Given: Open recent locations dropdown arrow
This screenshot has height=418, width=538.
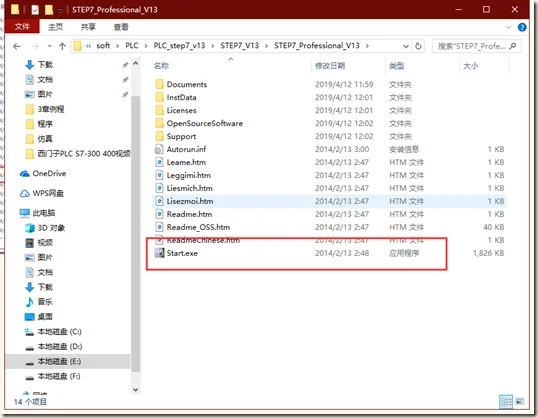Looking at the screenshot, I should pos(49,46).
